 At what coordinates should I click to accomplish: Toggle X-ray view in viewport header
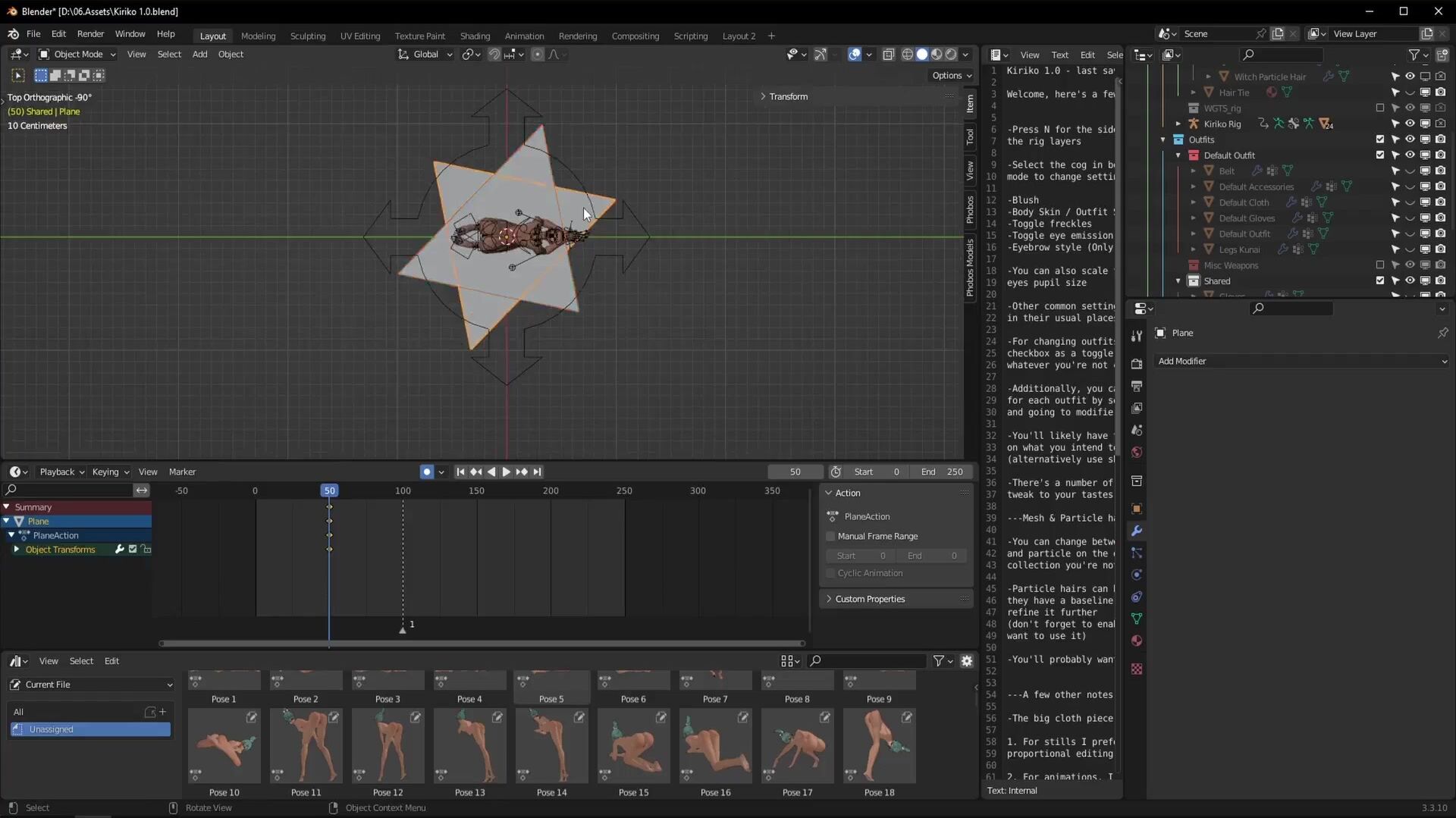888,55
